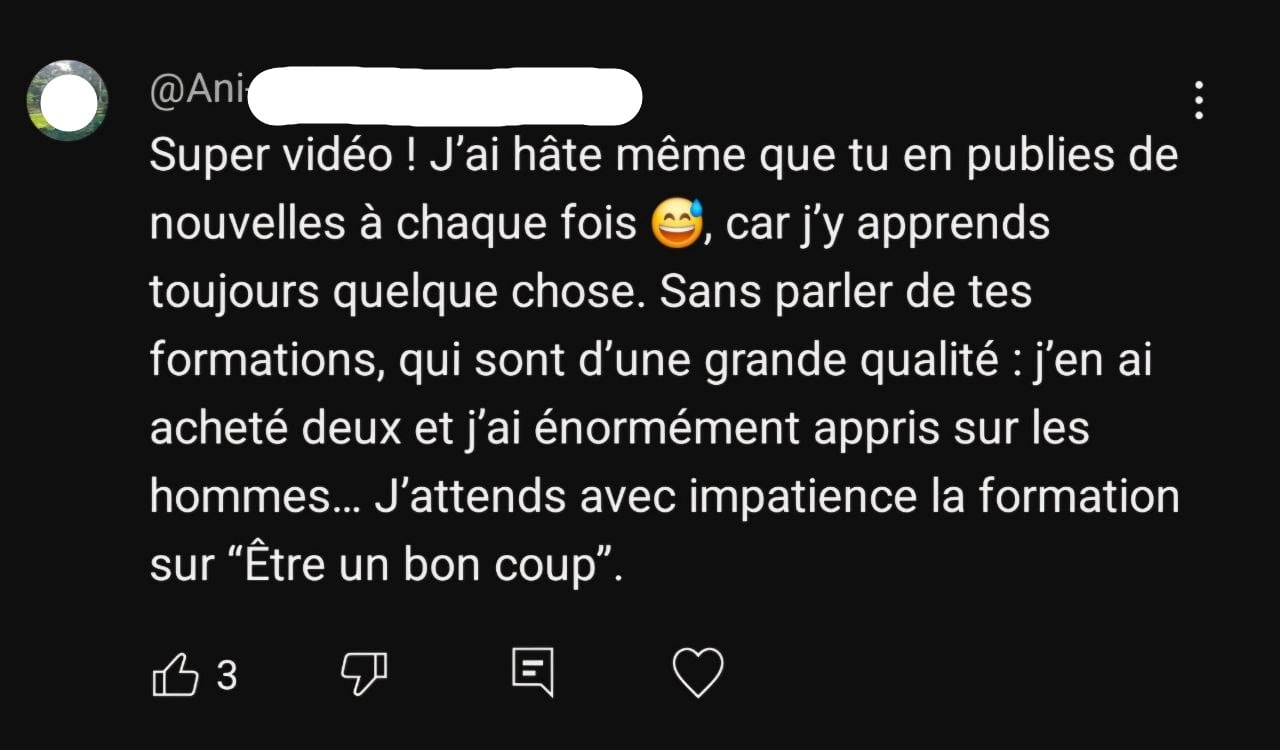Click the like count showing 3
1280x750 pixels.
click(x=227, y=676)
